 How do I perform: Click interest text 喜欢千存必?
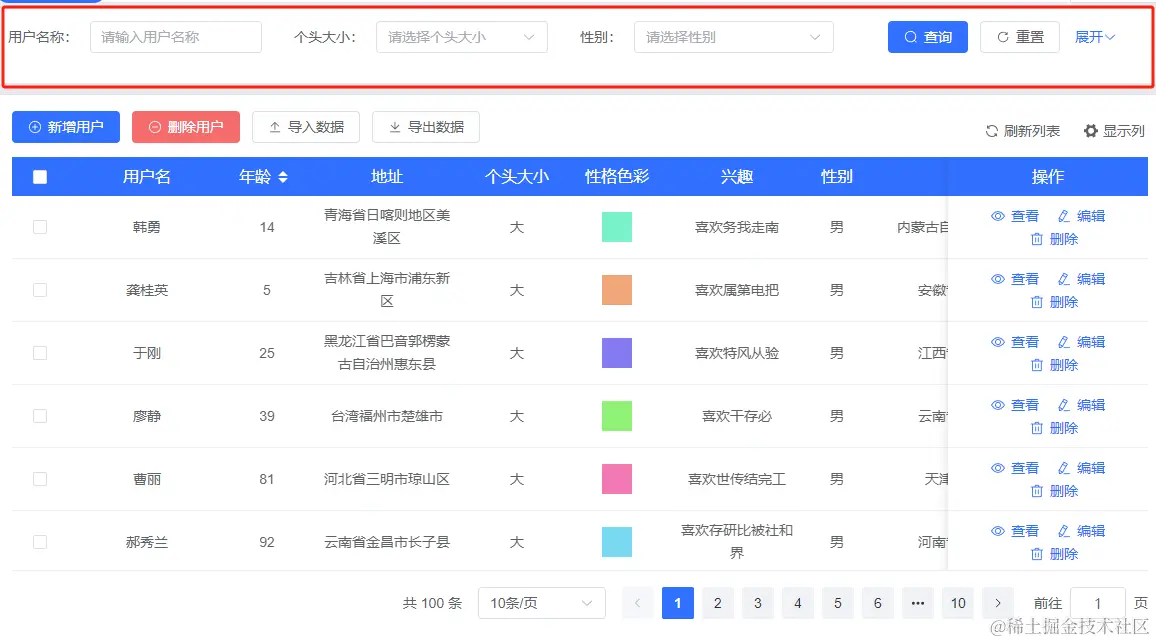pos(737,416)
